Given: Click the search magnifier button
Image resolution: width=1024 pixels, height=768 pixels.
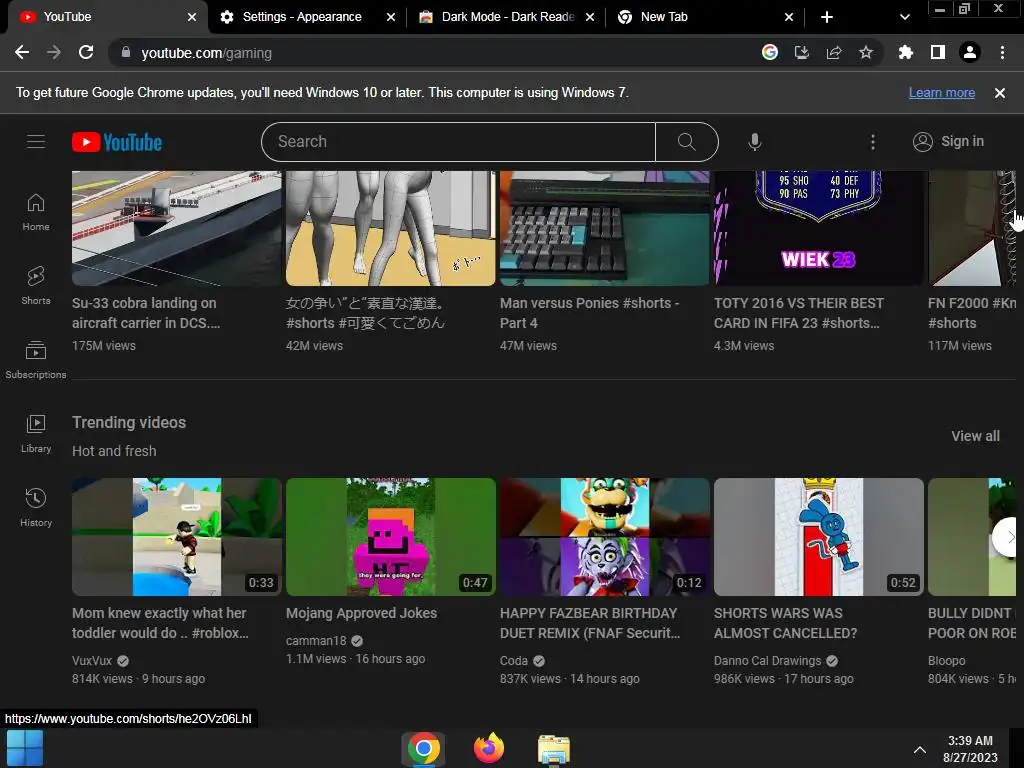Looking at the screenshot, I should pos(686,142).
